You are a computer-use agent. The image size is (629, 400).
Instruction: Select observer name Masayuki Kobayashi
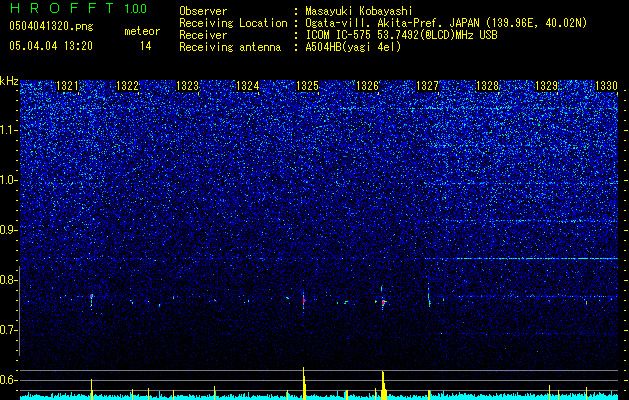pos(359,11)
